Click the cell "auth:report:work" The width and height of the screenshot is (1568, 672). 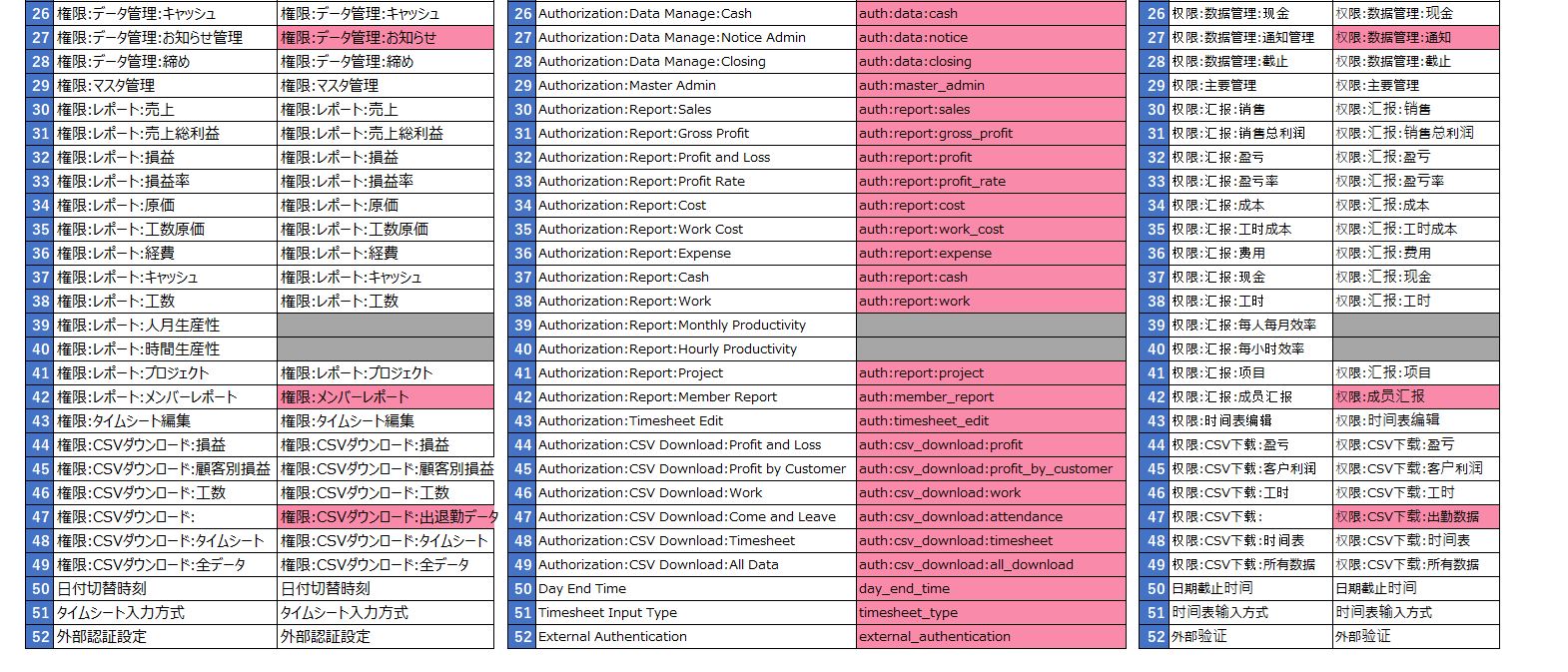991,302
